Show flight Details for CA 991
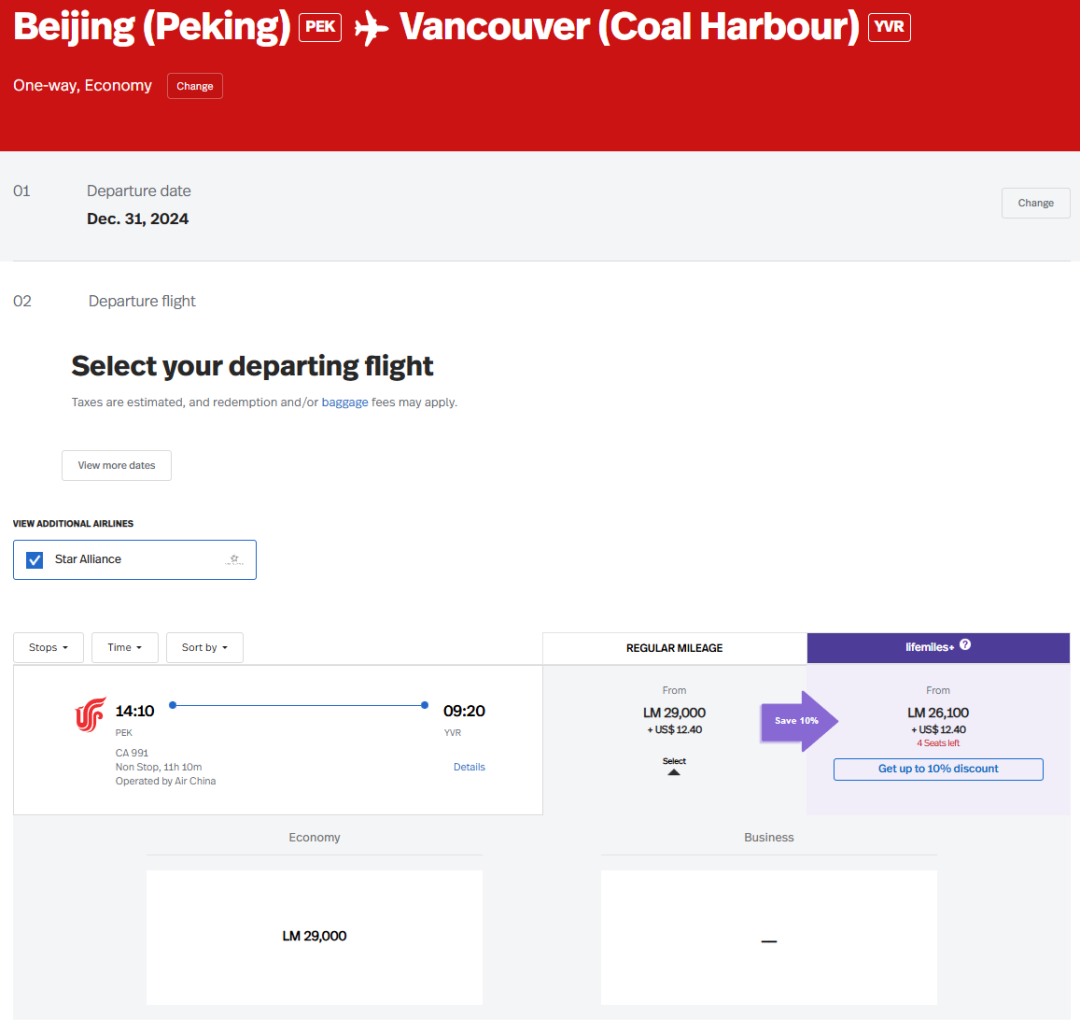 coord(469,767)
